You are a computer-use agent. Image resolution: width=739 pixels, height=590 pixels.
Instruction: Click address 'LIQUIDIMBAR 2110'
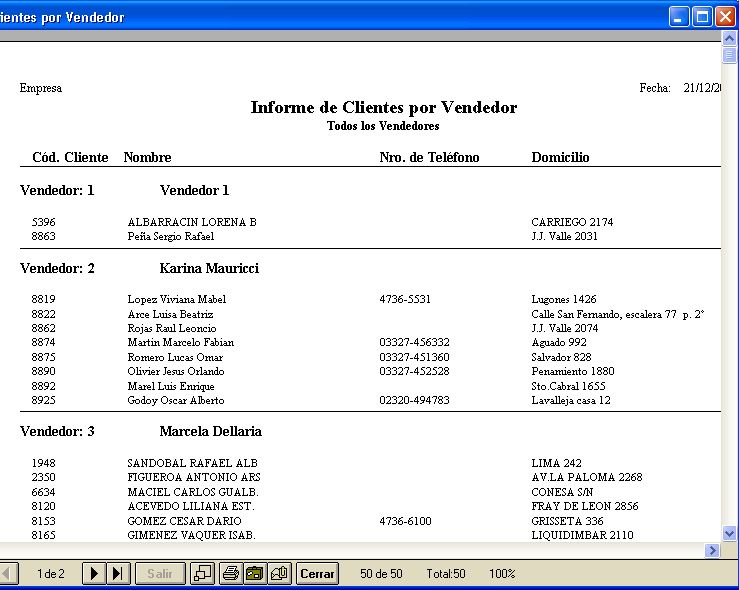[x=583, y=535]
